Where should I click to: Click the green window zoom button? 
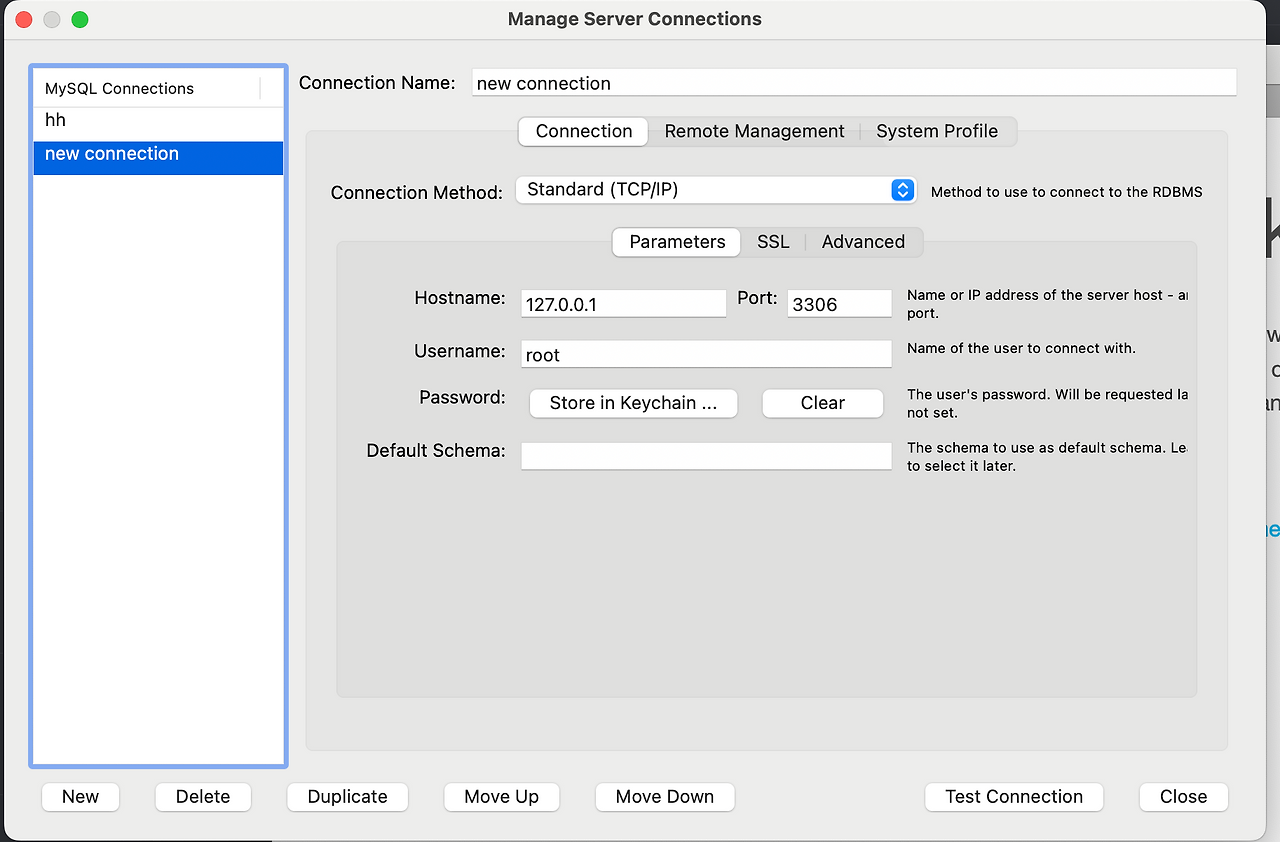point(80,19)
